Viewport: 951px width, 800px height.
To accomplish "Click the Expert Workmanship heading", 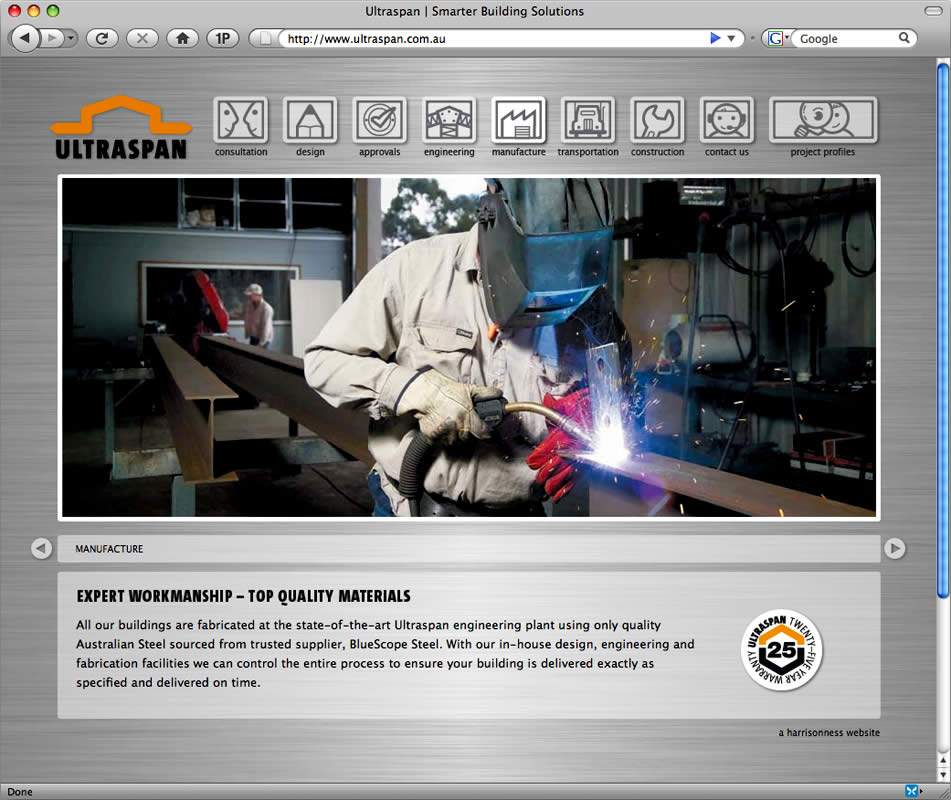I will pos(243,596).
